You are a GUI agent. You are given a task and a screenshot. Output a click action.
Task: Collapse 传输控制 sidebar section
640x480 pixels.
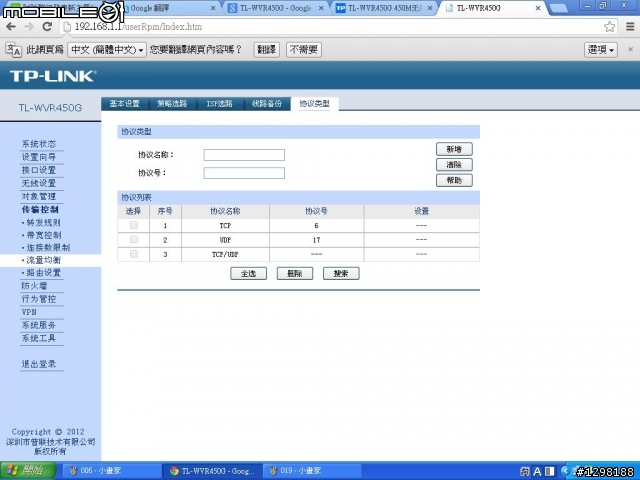point(40,209)
